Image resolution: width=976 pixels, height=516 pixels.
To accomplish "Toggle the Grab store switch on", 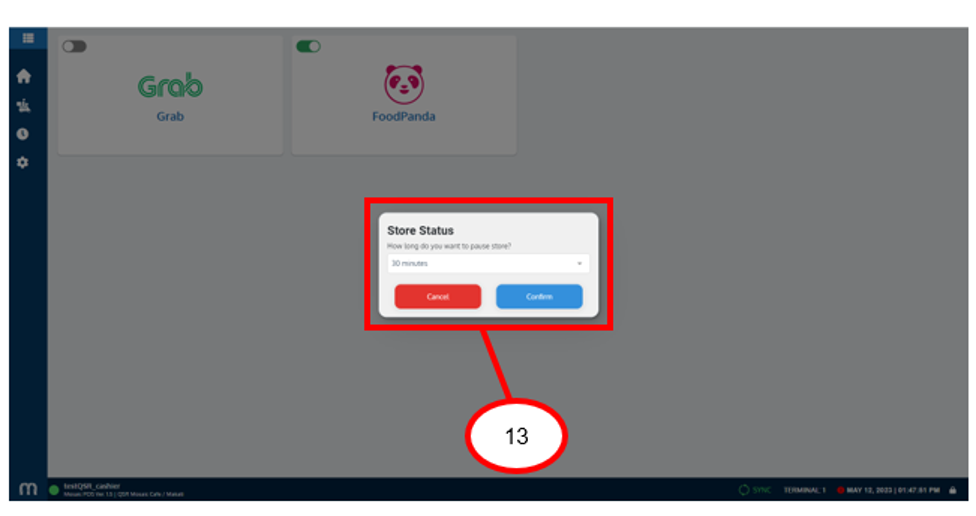I will click(x=74, y=47).
